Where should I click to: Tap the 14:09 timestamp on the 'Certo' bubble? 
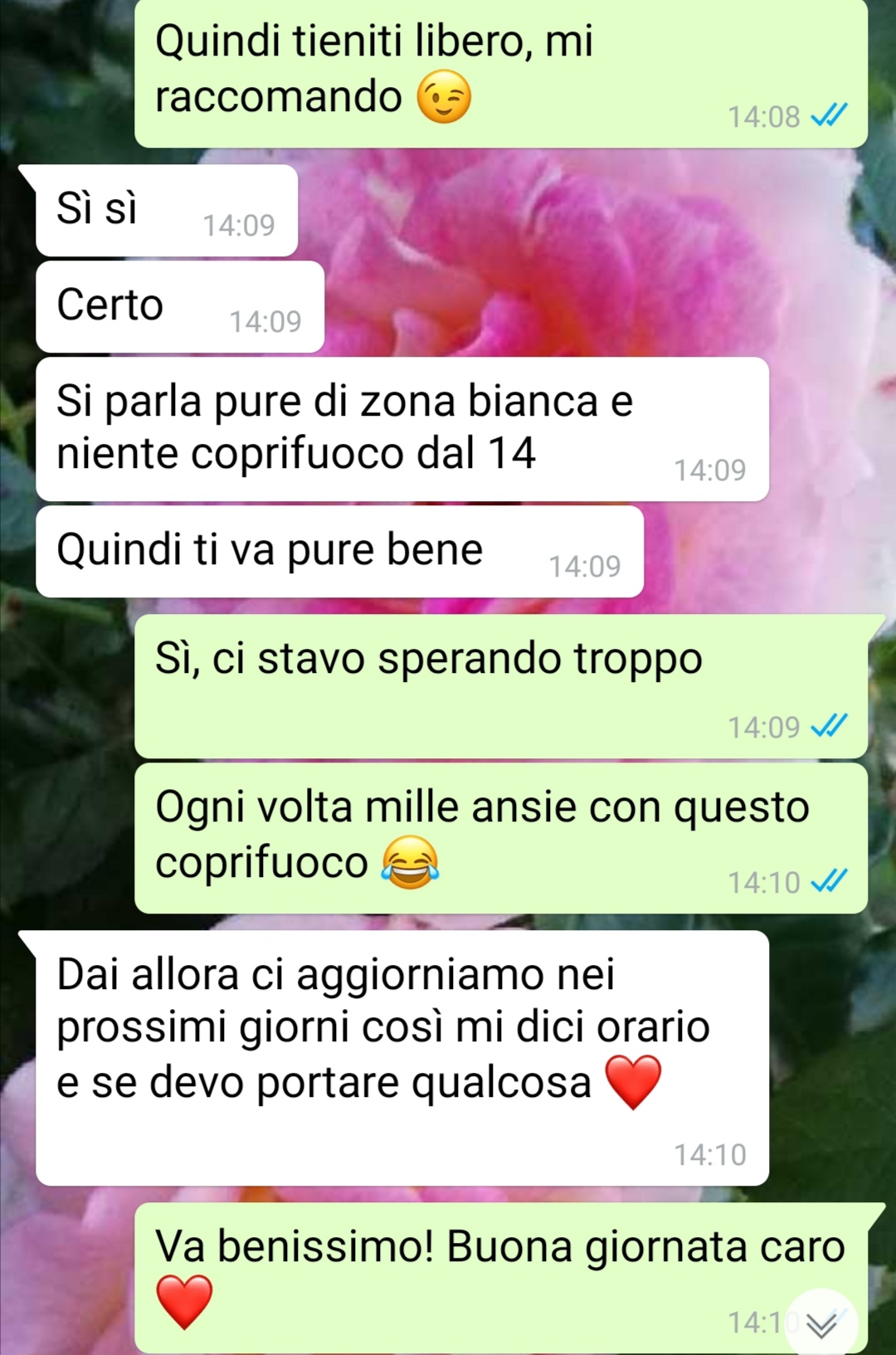(265, 322)
